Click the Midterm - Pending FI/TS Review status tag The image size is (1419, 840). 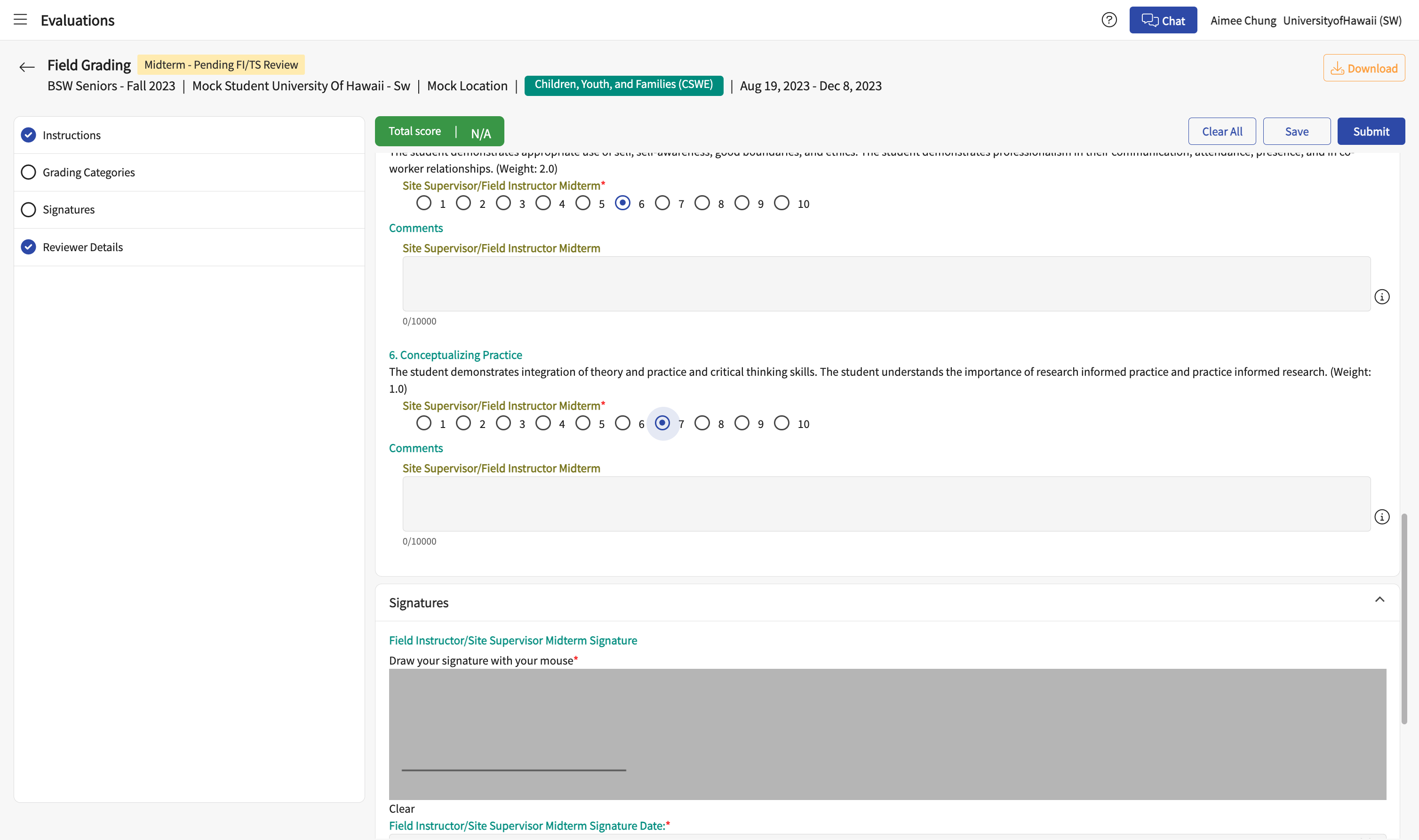[x=221, y=64]
